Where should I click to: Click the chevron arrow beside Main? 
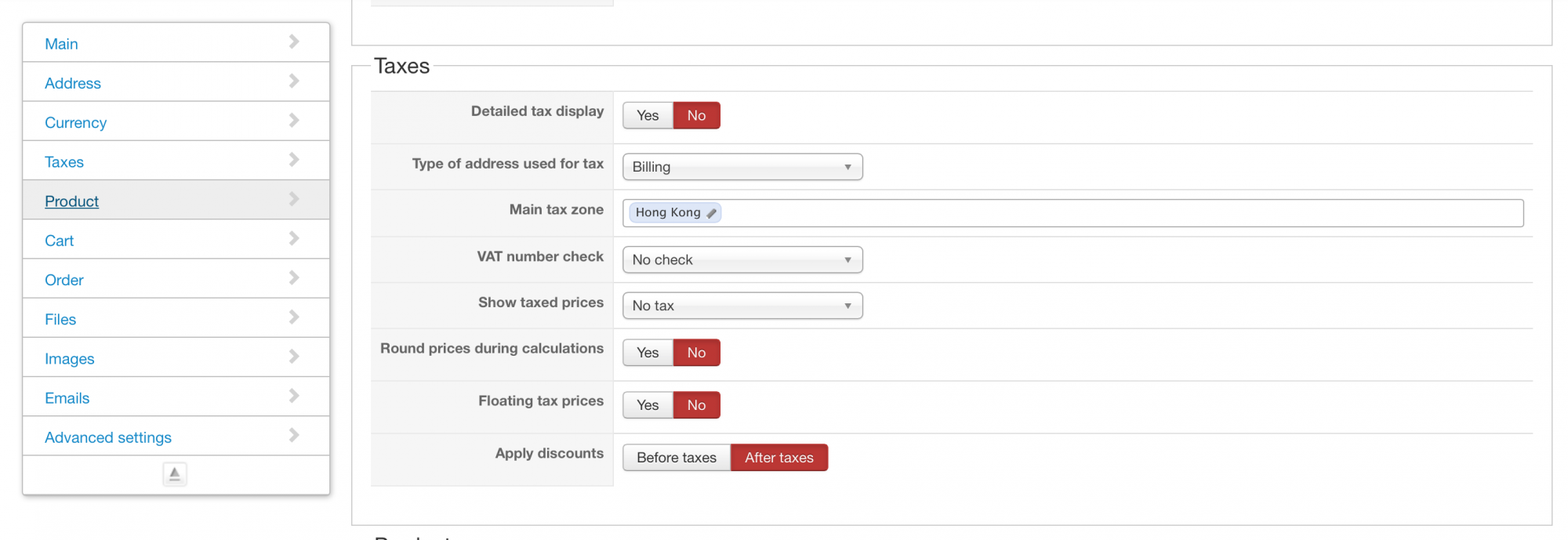click(294, 42)
